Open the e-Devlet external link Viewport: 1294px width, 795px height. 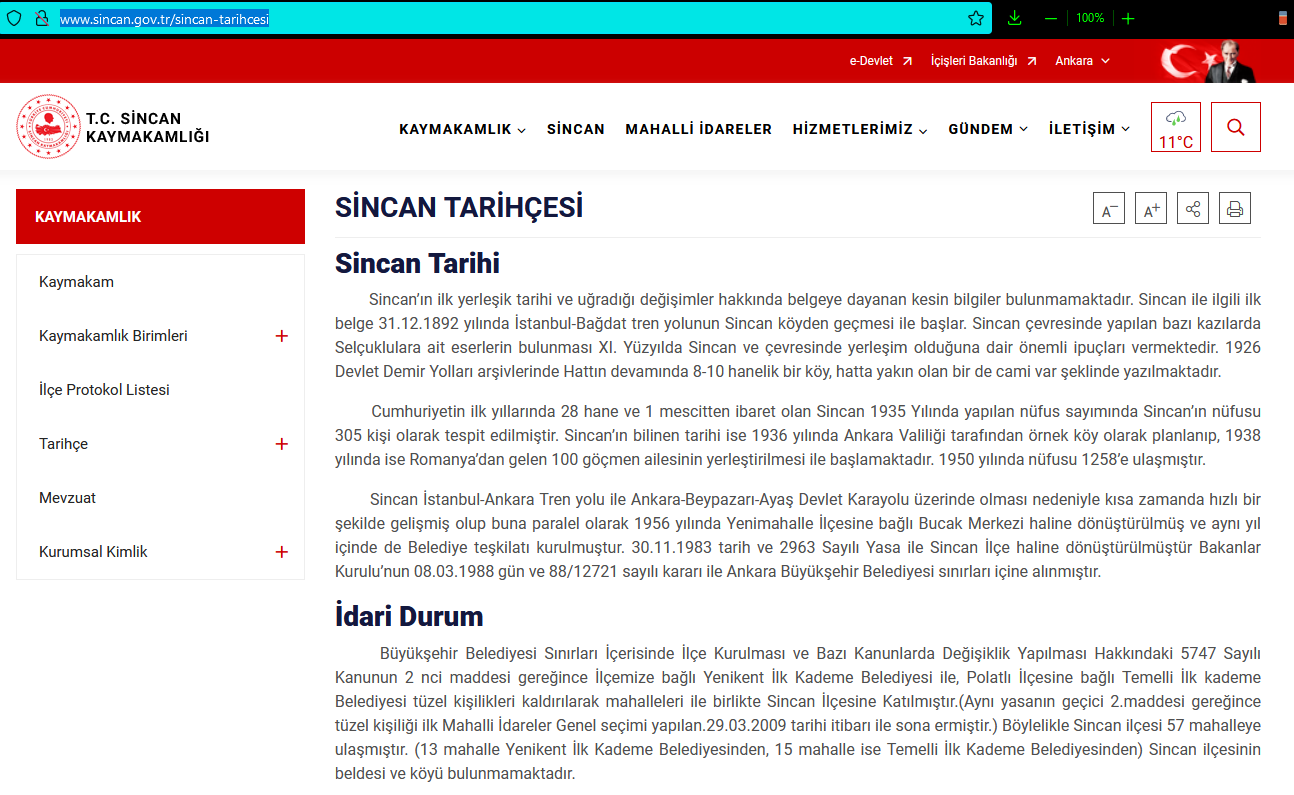(x=881, y=61)
